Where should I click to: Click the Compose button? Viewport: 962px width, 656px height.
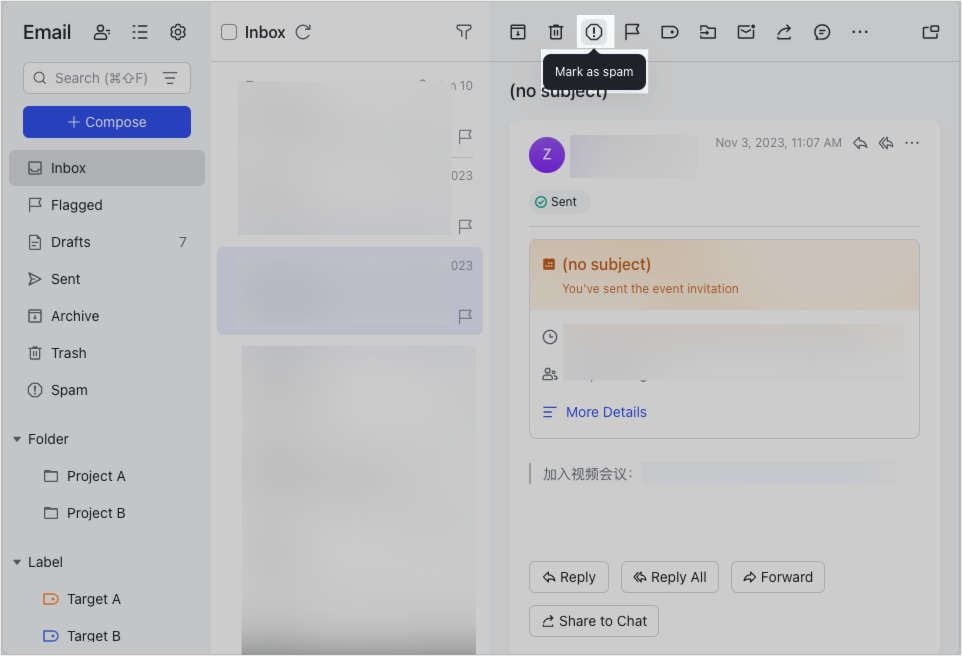tap(107, 122)
